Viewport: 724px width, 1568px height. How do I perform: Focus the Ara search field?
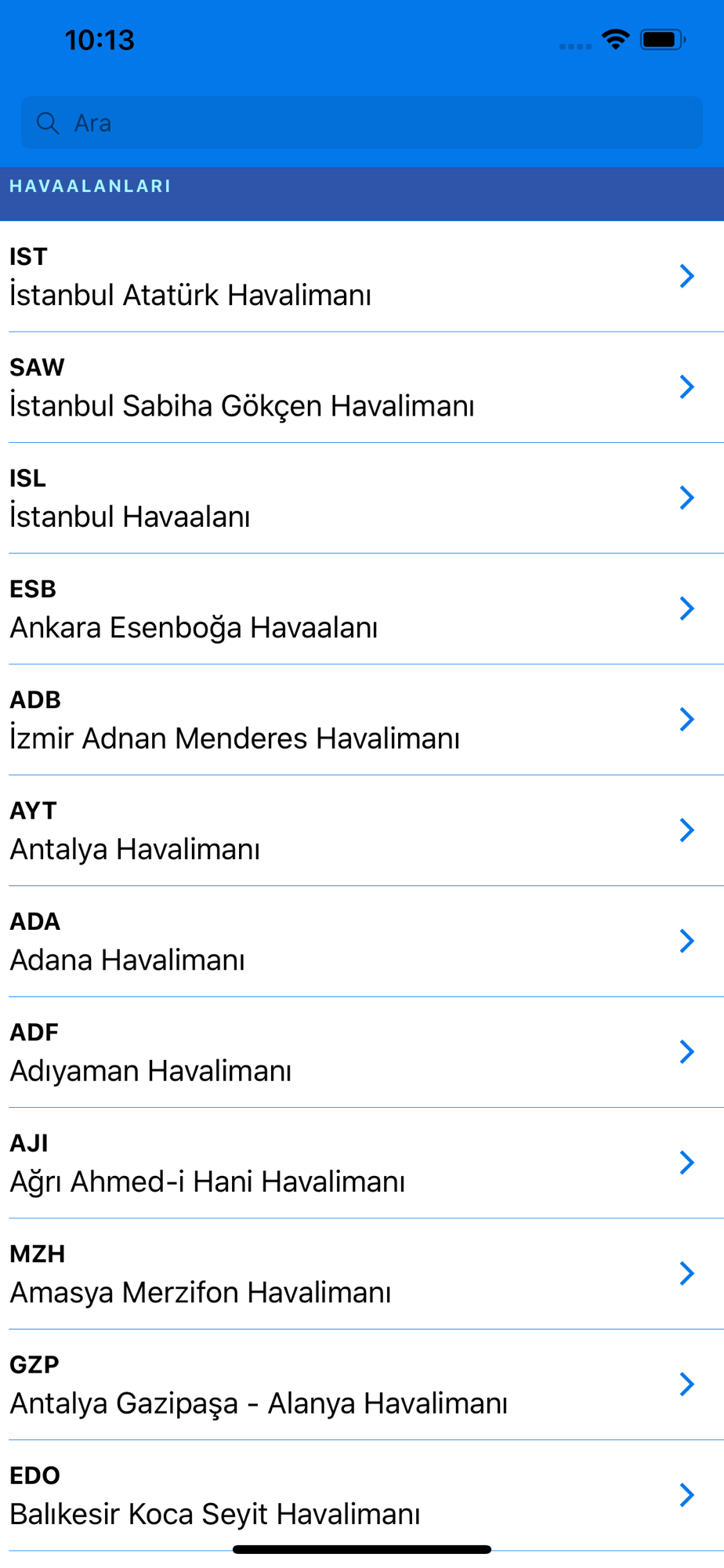click(361, 122)
